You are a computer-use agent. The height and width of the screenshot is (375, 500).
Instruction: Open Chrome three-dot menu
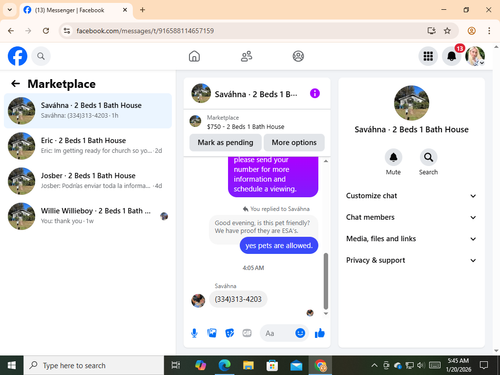[489, 31]
